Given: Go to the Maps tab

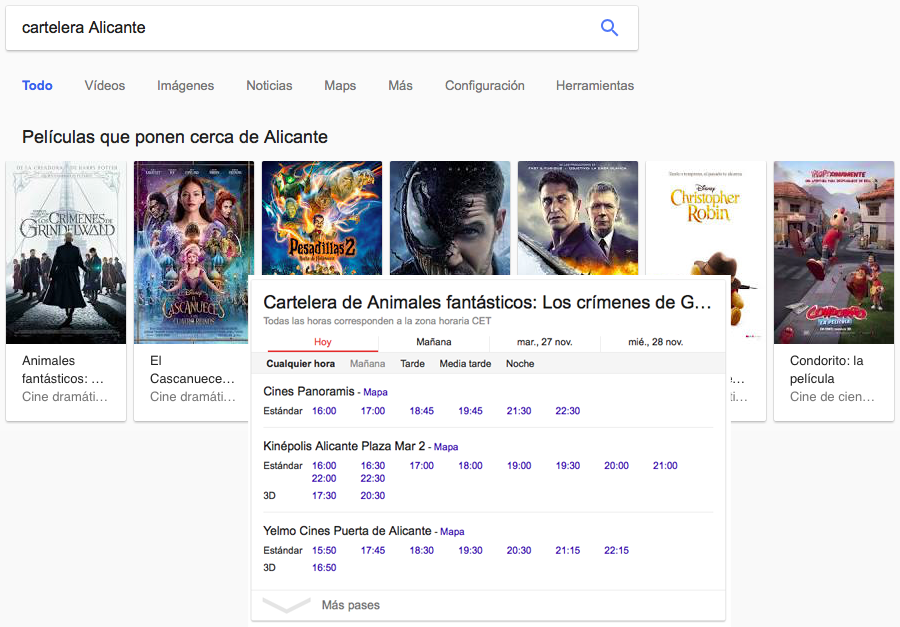Looking at the screenshot, I should [x=340, y=86].
